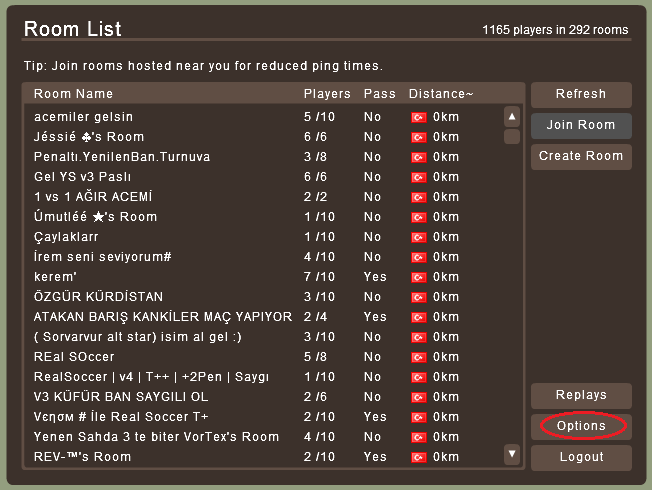Screen dimensions: 652x490
Task: Select room 'REal SOccer'
Action: click(x=264, y=357)
